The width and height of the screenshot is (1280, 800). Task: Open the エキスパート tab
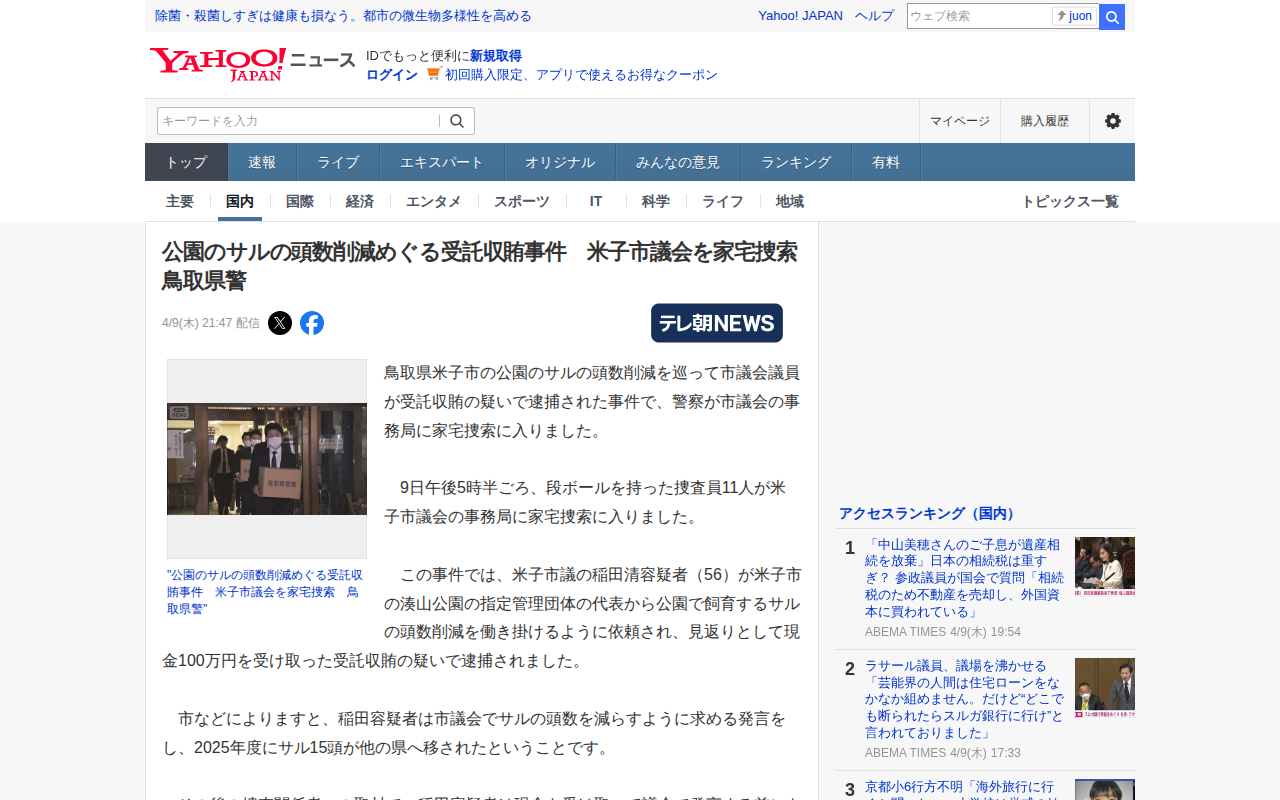442,162
